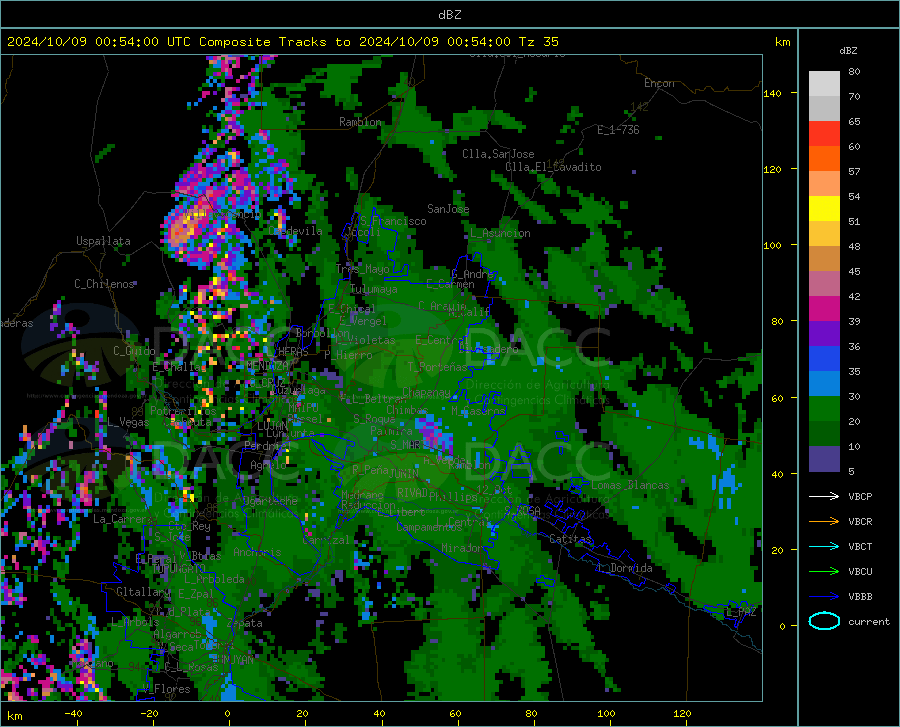Click the '120' tick on bottom axis
Image resolution: width=900 pixels, height=727 pixels.
pyautogui.click(x=682, y=713)
